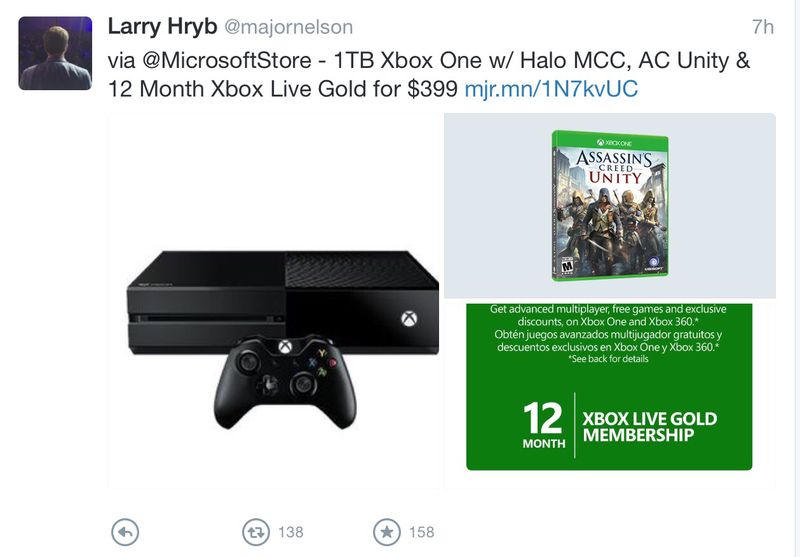Click the $399 price in the tweet
This screenshot has height=557, width=800.
(432, 89)
